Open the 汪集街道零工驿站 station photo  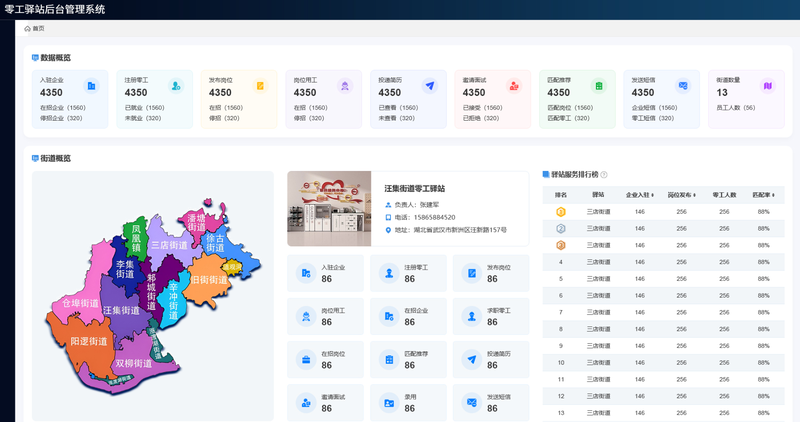[329, 209]
